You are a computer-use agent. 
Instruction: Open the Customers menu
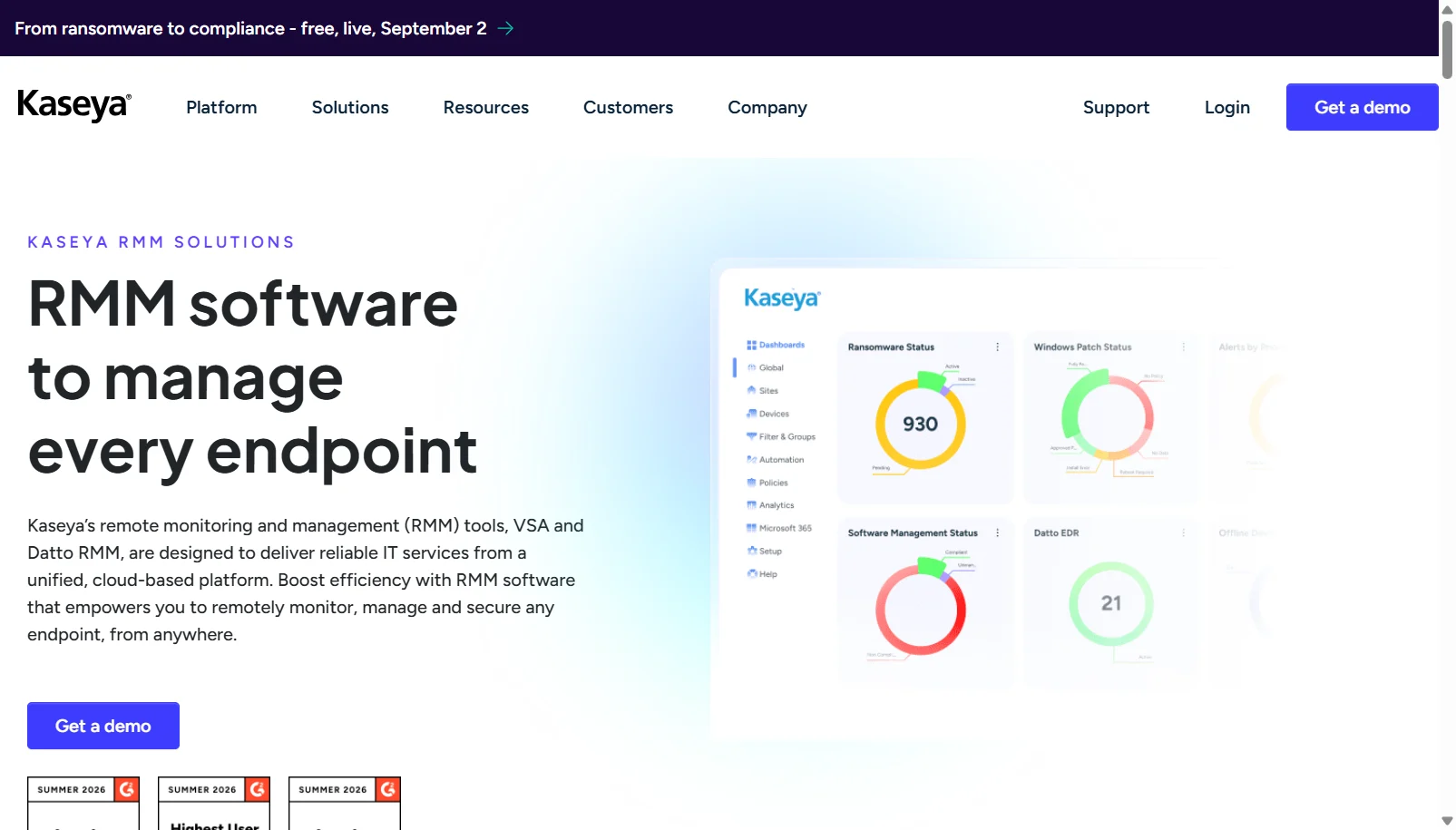point(628,107)
